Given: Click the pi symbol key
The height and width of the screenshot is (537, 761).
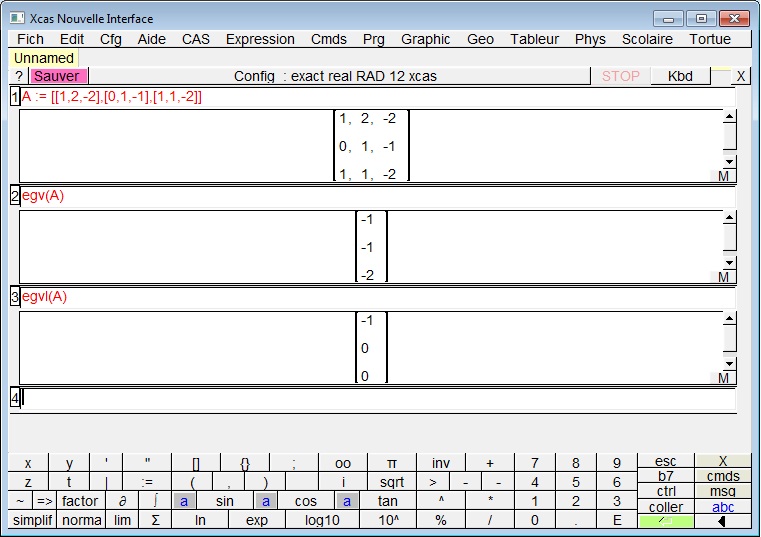Looking at the screenshot, I should click(x=392, y=463).
